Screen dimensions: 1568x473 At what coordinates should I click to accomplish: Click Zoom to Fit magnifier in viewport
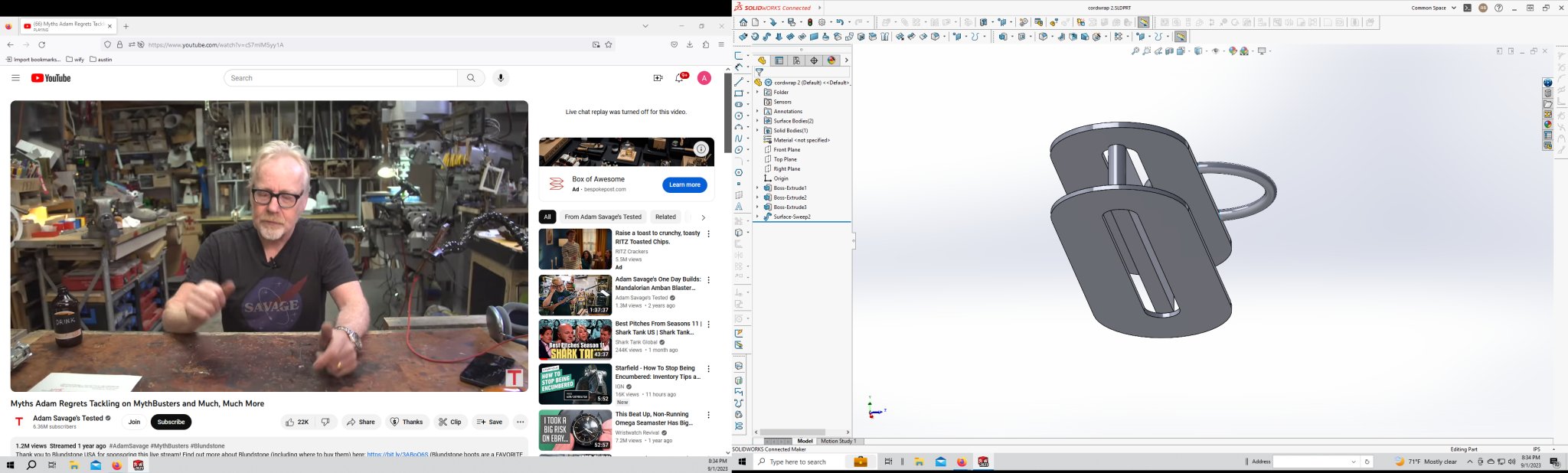(1135, 51)
